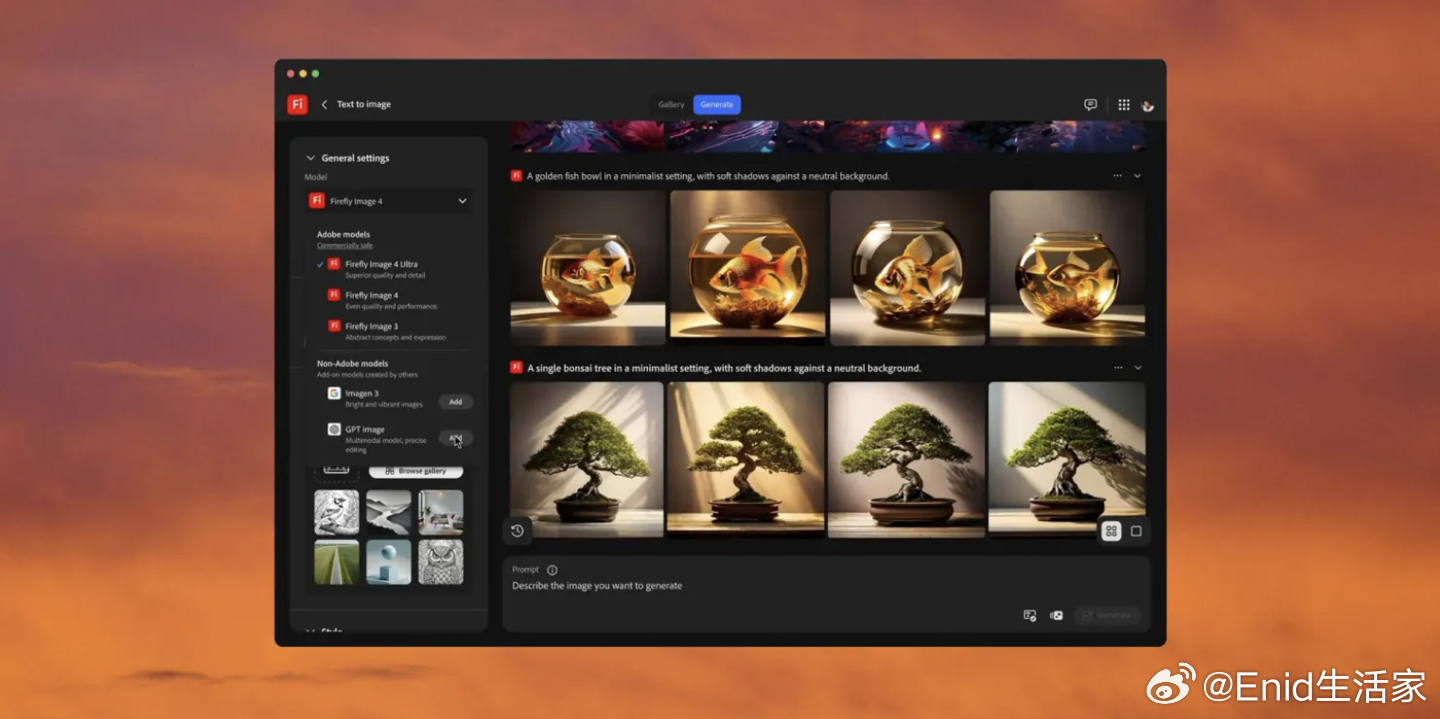The image size is (1440, 719).
Task: Select the living room interior reference thumbnail
Action: pyautogui.click(x=440, y=512)
